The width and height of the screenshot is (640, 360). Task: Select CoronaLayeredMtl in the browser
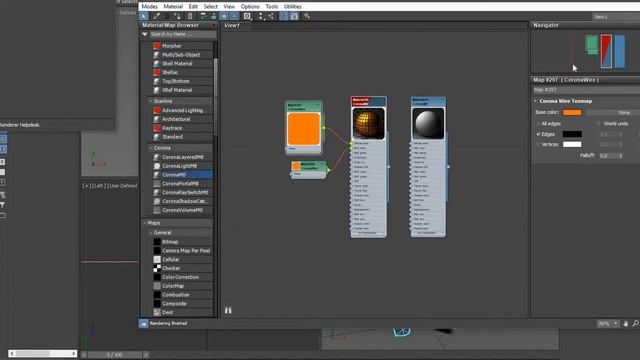pyautogui.click(x=182, y=157)
